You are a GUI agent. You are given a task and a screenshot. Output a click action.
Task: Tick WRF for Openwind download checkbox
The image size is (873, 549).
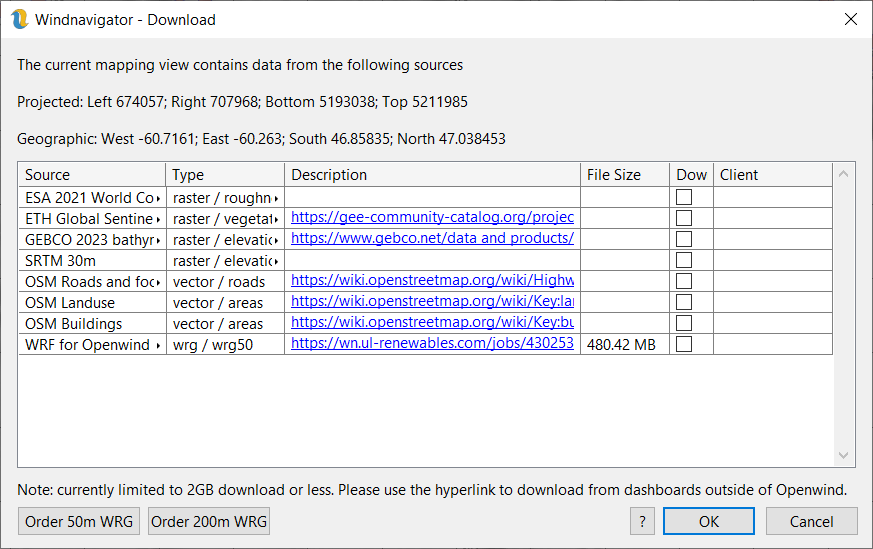click(x=684, y=344)
